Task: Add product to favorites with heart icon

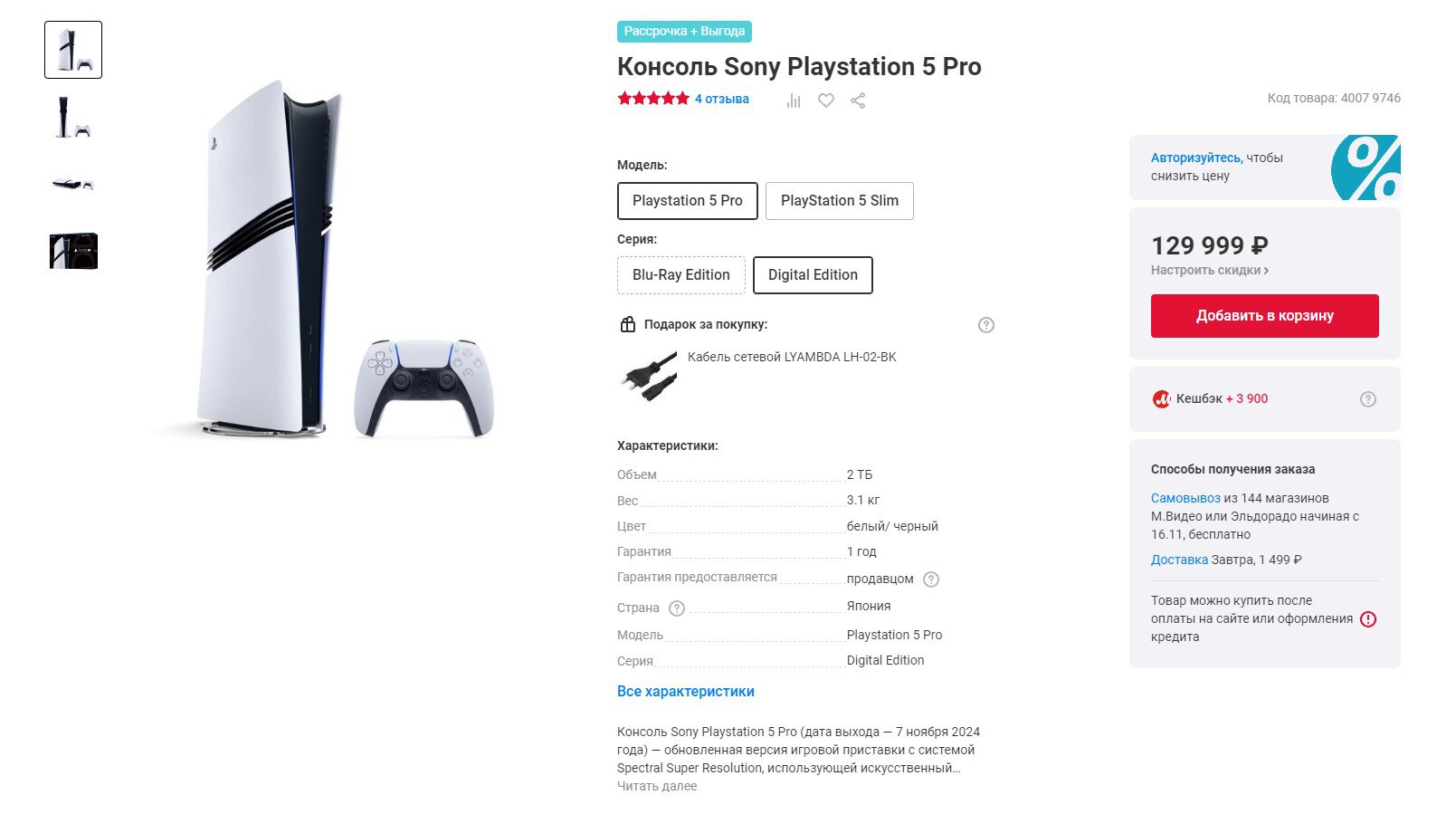Action: [x=826, y=101]
